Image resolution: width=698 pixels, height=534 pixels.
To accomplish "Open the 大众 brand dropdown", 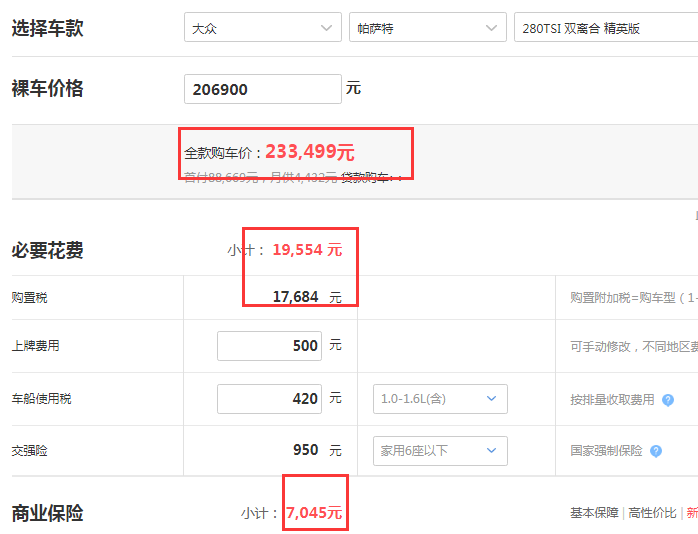I will click(x=263, y=28).
